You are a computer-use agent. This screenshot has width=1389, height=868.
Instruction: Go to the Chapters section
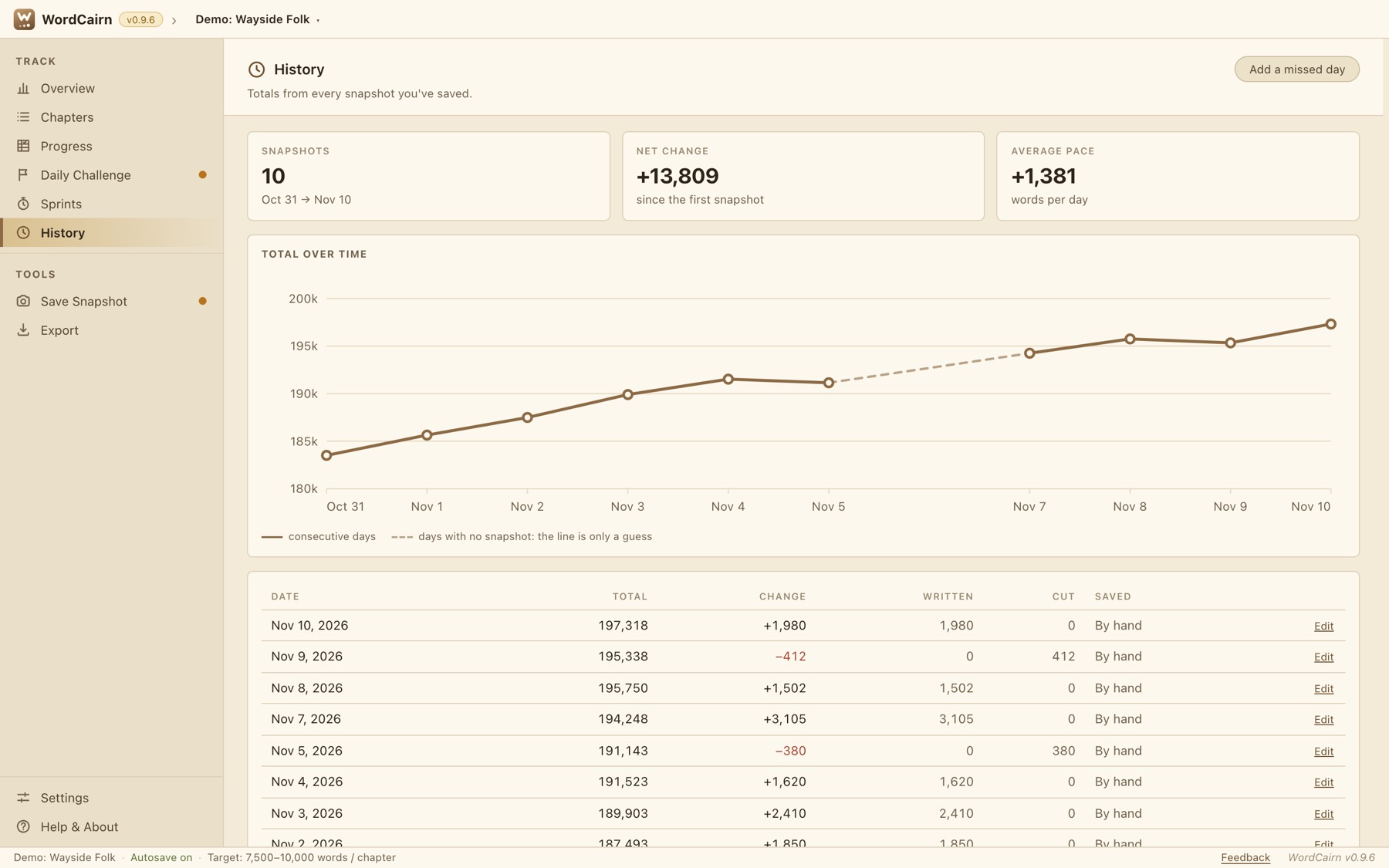[x=112, y=117]
